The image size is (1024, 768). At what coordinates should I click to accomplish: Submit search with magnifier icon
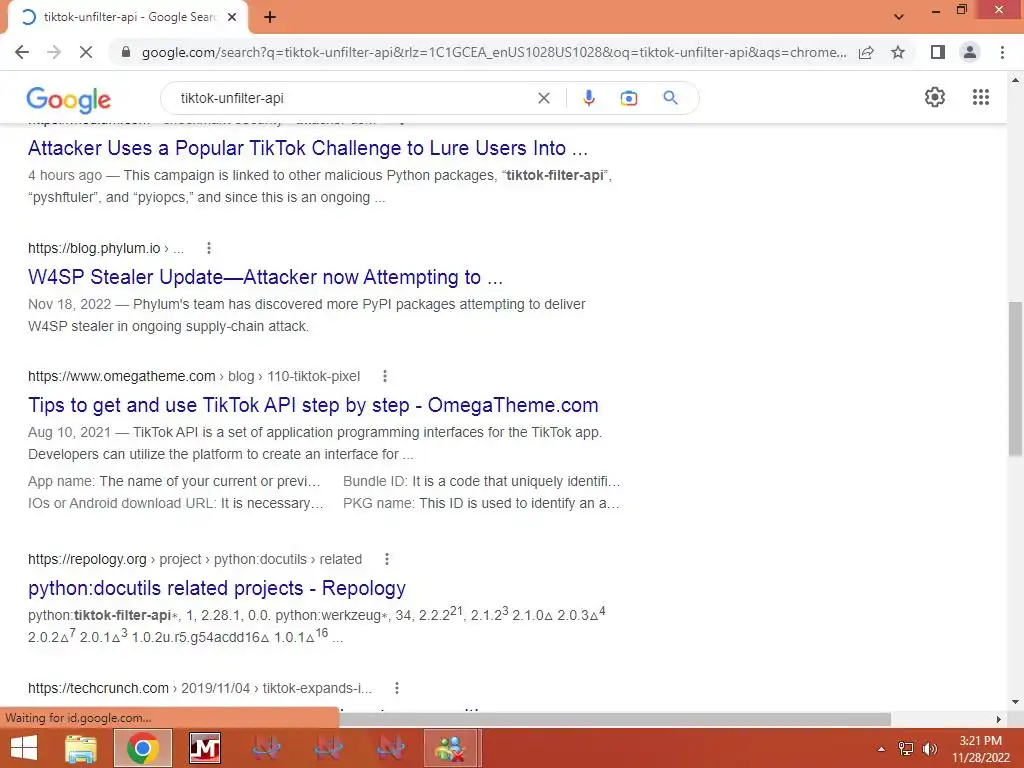[670, 98]
